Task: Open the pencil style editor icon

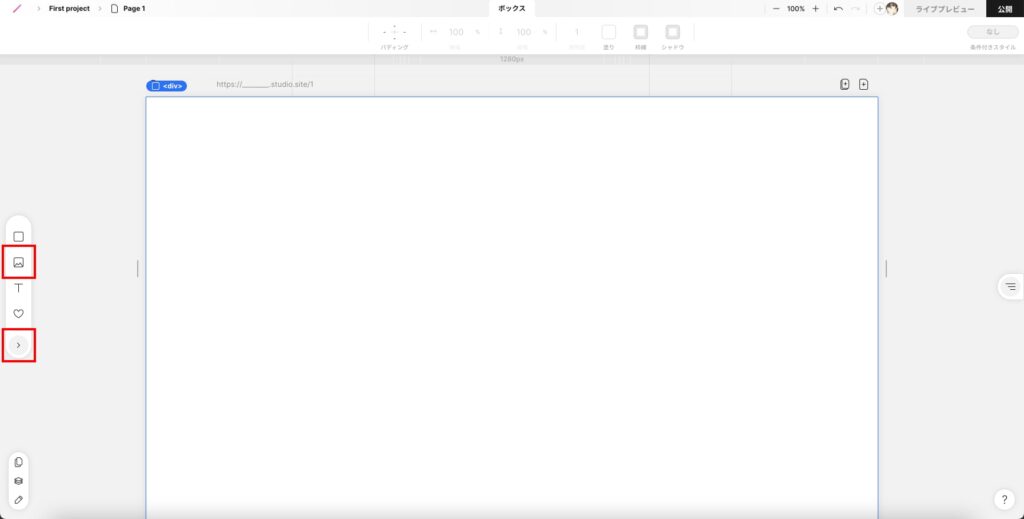Action: [18, 499]
